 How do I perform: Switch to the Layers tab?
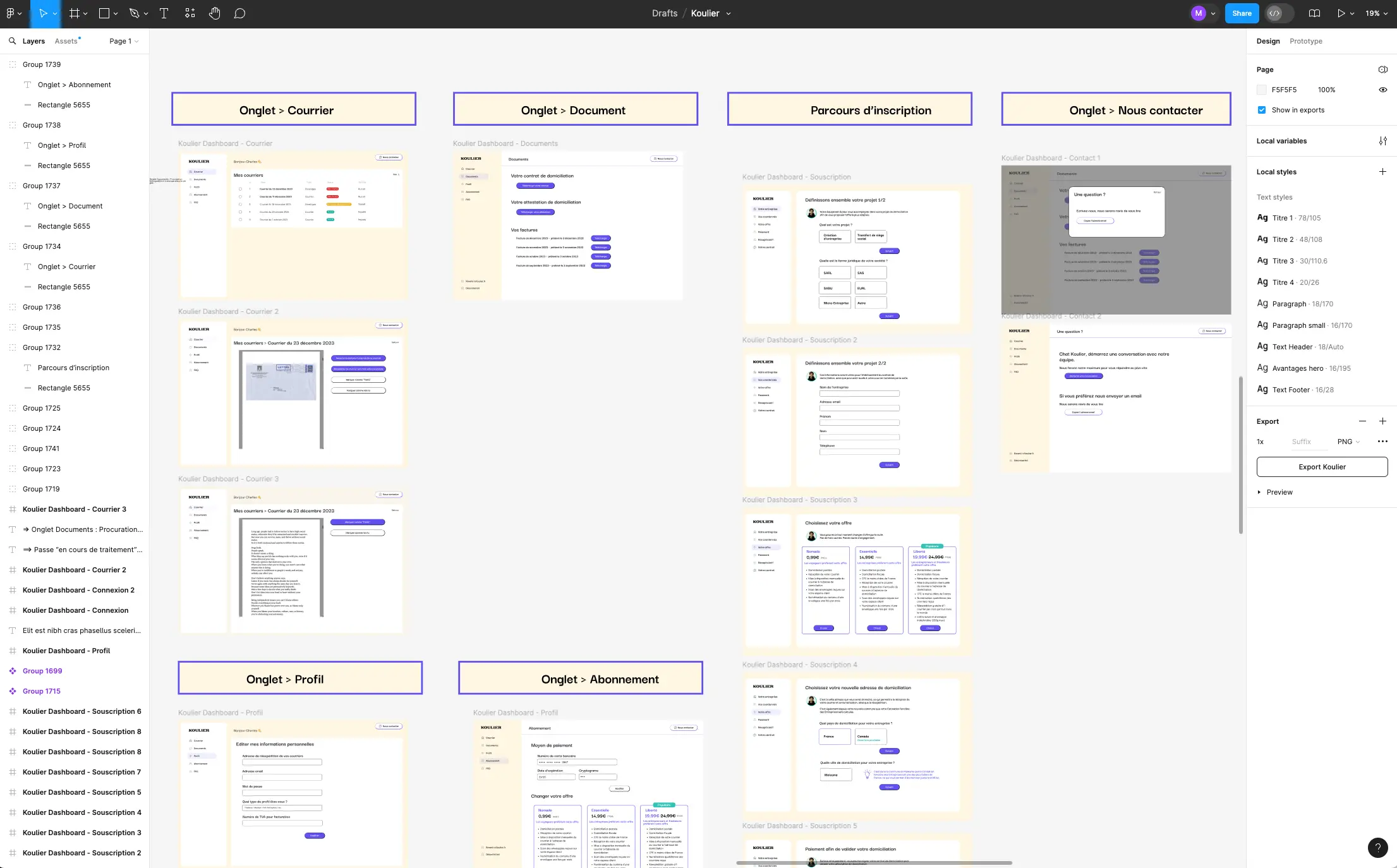point(33,41)
